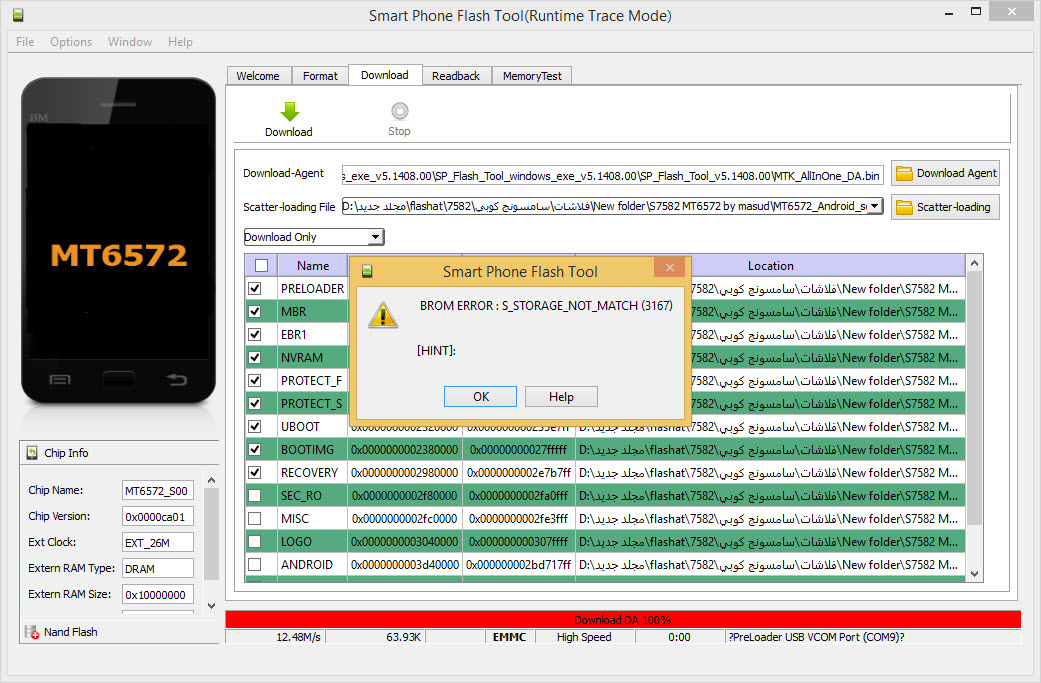The image size is (1041, 683).
Task: Check the LOGO checkbox
Action: point(254,542)
